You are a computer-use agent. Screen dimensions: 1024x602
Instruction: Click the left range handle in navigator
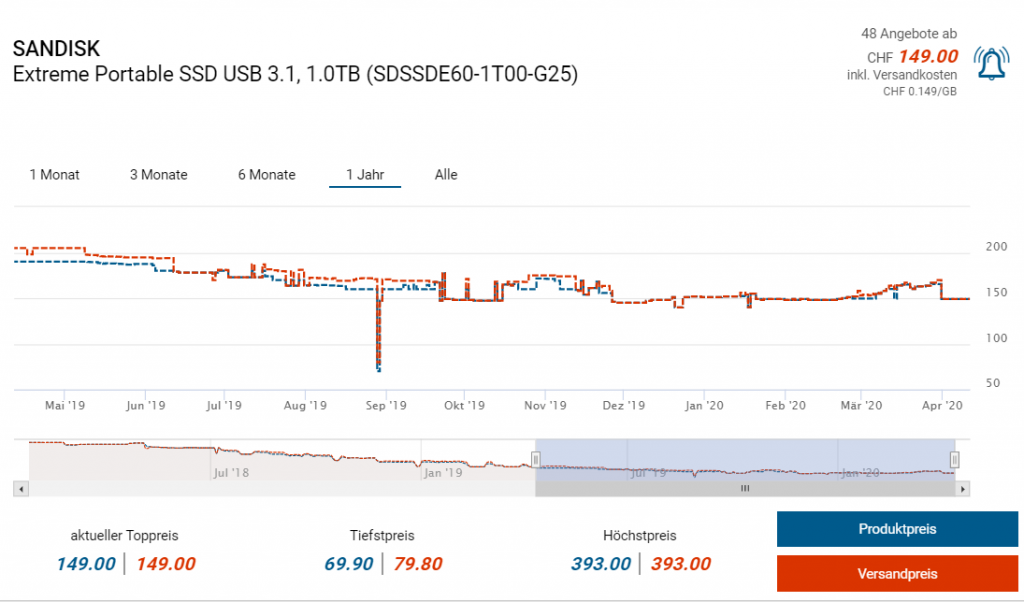pos(535,459)
